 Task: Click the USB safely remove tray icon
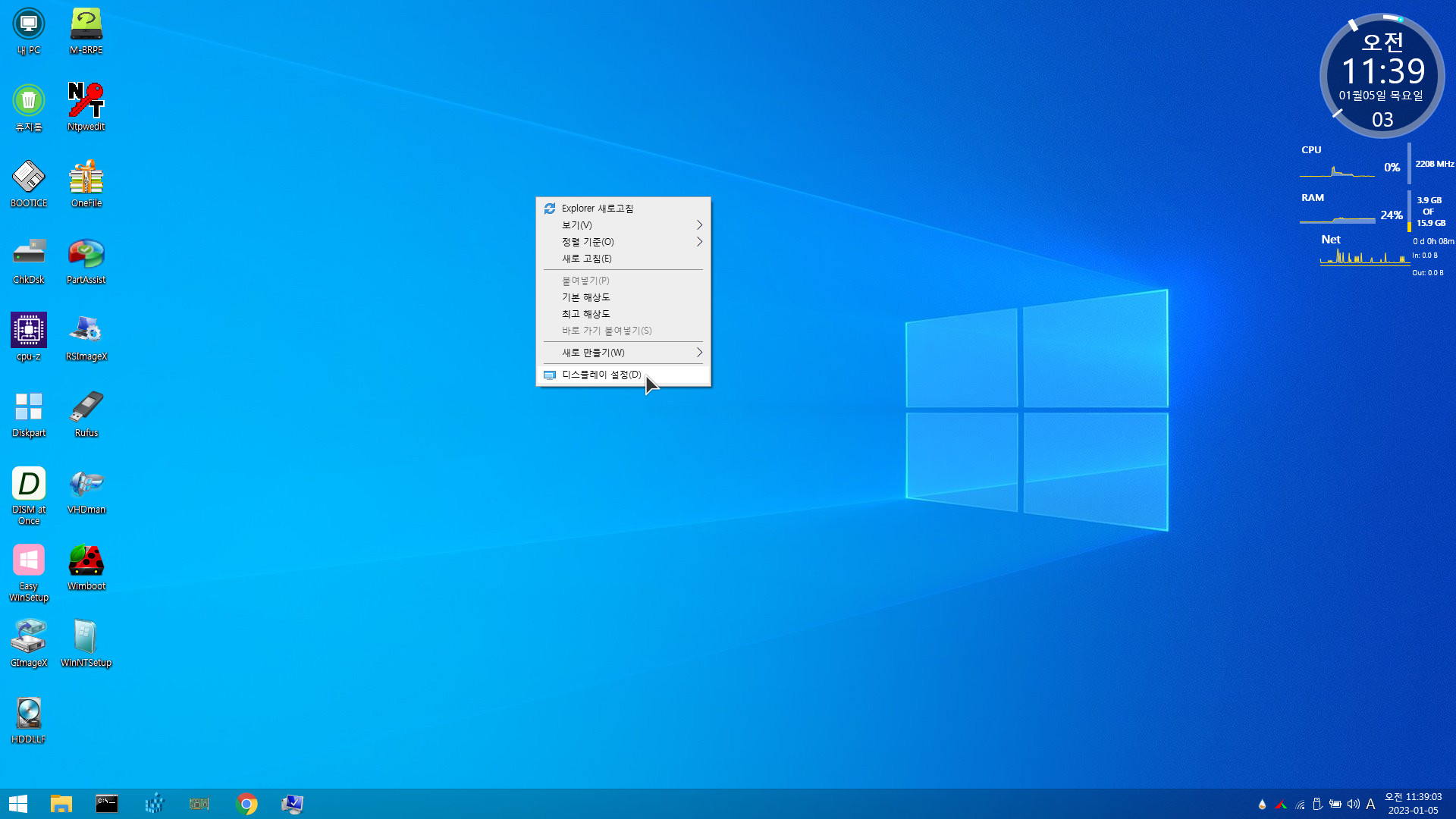[x=1317, y=804]
